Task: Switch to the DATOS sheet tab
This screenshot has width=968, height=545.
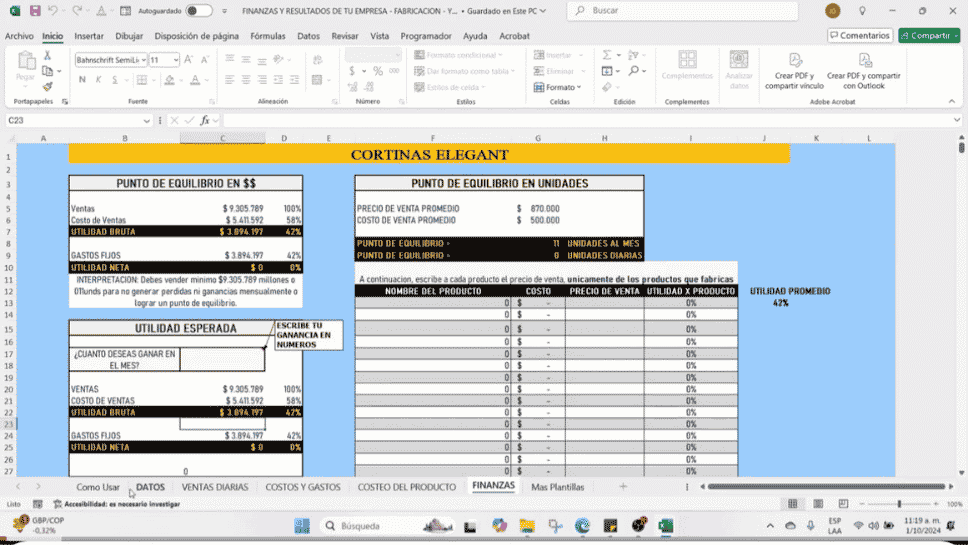Action: coord(151,487)
